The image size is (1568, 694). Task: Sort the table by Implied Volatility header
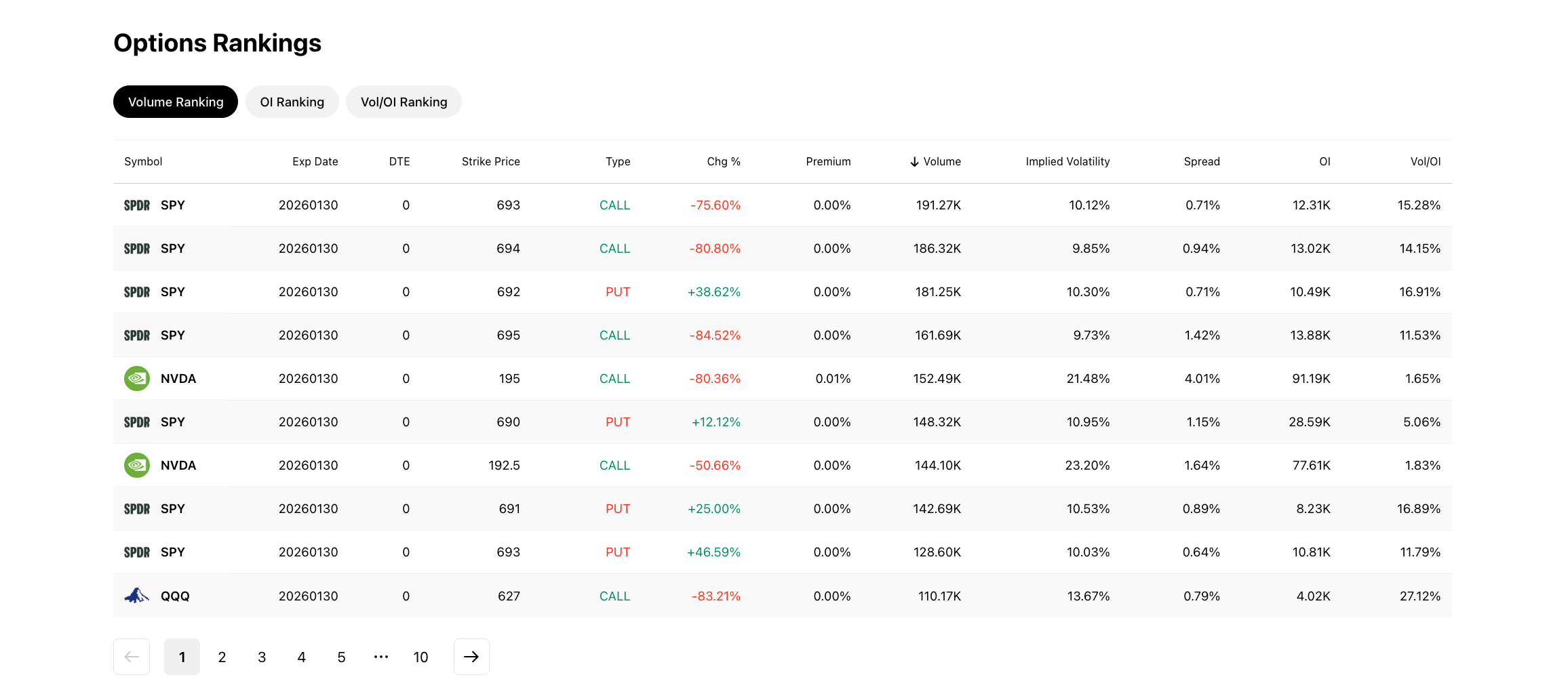(x=1067, y=162)
